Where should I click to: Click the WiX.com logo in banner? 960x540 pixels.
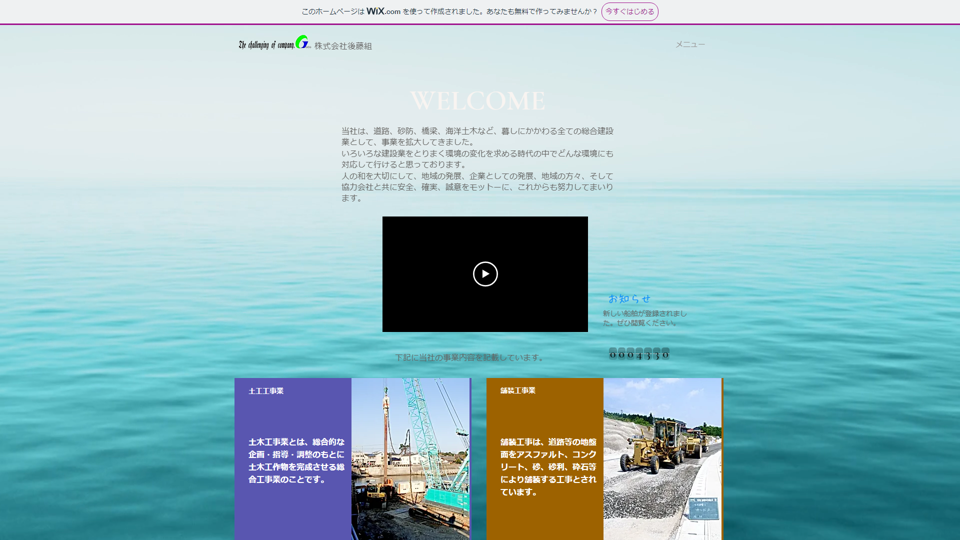pos(383,12)
